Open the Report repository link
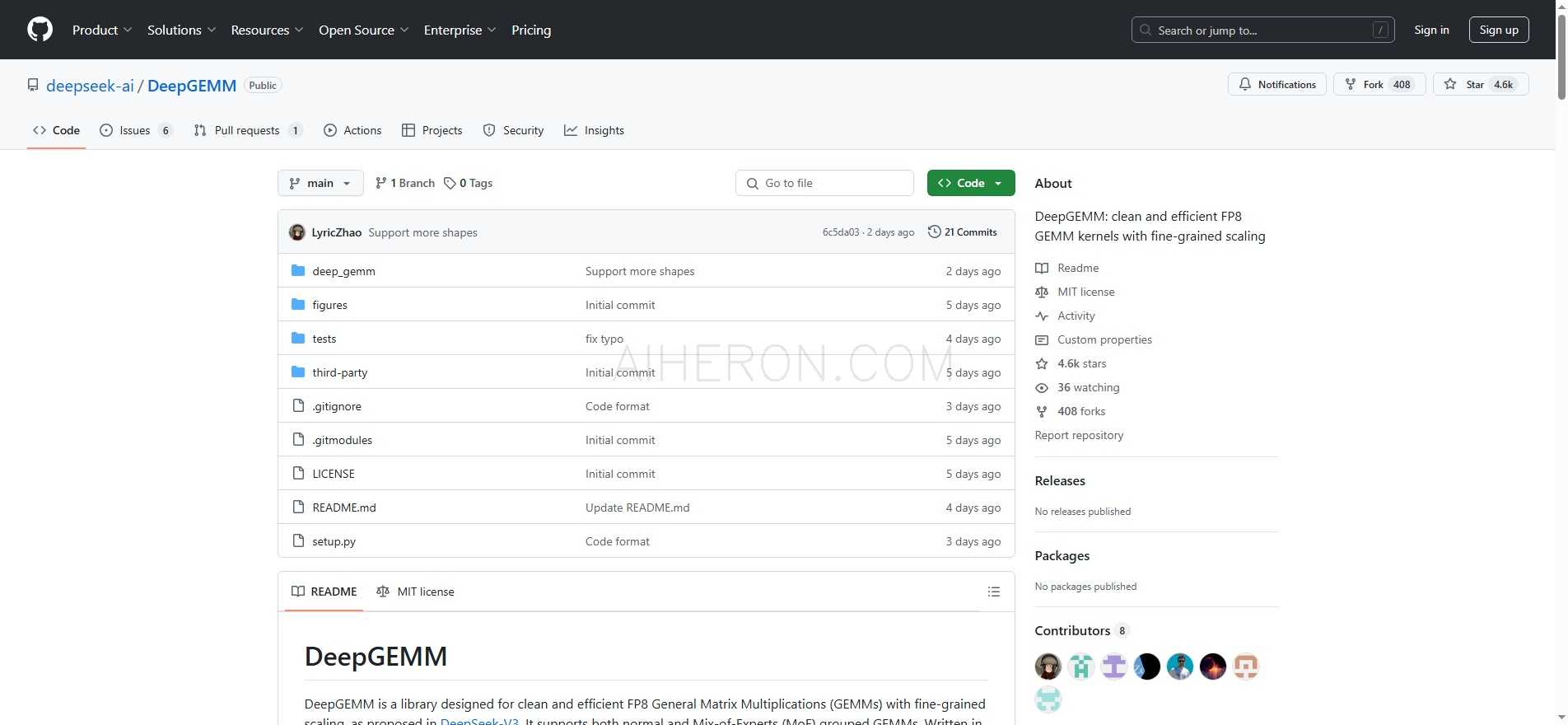The width and height of the screenshot is (1568, 725). (x=1079, y=435)
